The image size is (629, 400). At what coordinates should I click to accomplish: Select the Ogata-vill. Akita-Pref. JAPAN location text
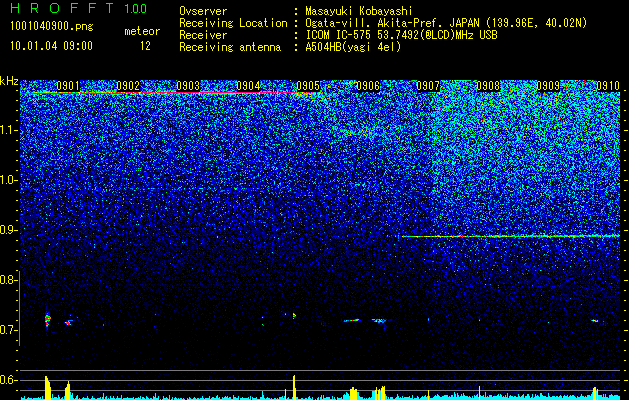click(x=446, y=23)
